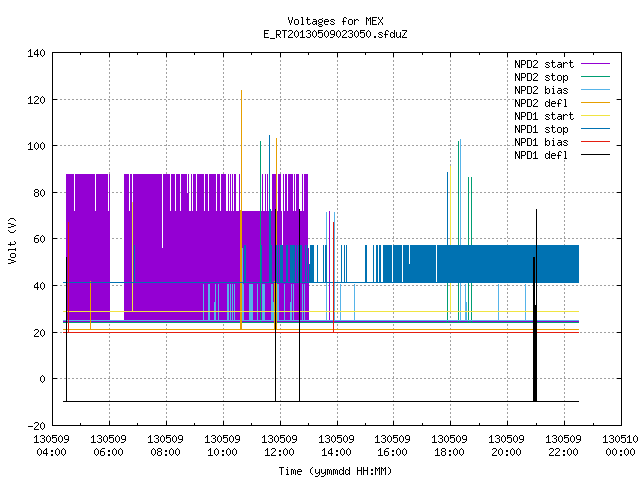Click the y-axis tick value 140
Viewport: 640px width, 480px height.
pos(36,53)
